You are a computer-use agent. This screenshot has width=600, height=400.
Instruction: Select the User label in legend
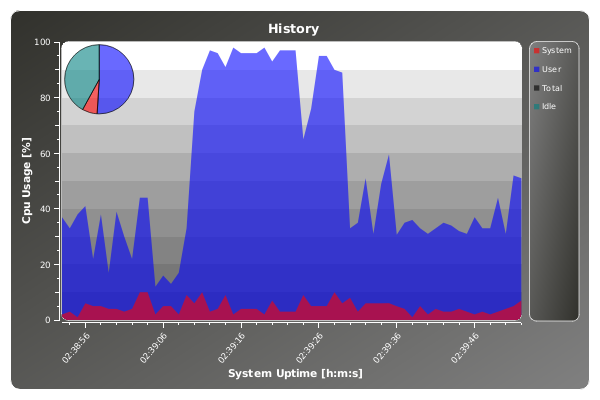(x=551, y=69)
